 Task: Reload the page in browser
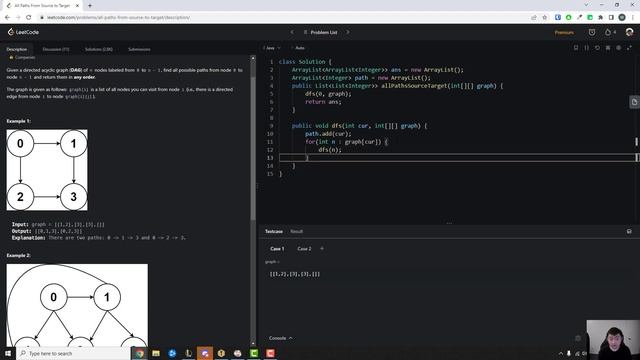tap(29, 18)
